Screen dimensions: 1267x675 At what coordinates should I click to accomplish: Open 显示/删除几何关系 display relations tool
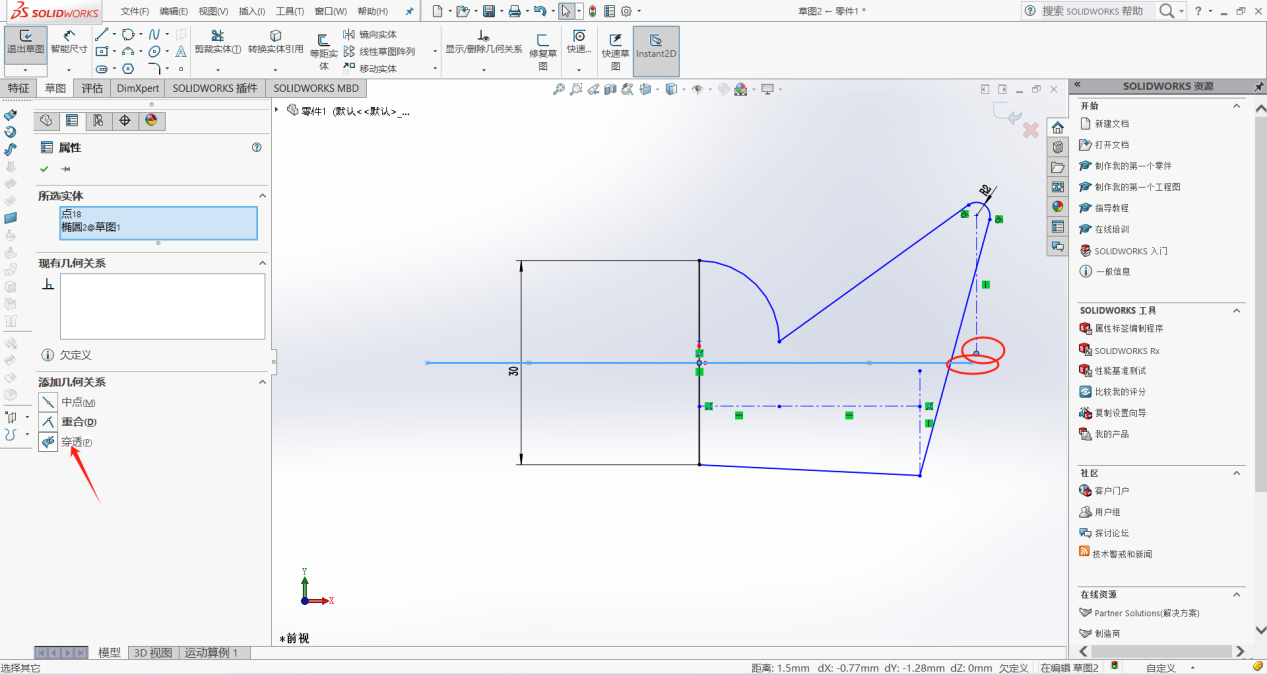483,42
